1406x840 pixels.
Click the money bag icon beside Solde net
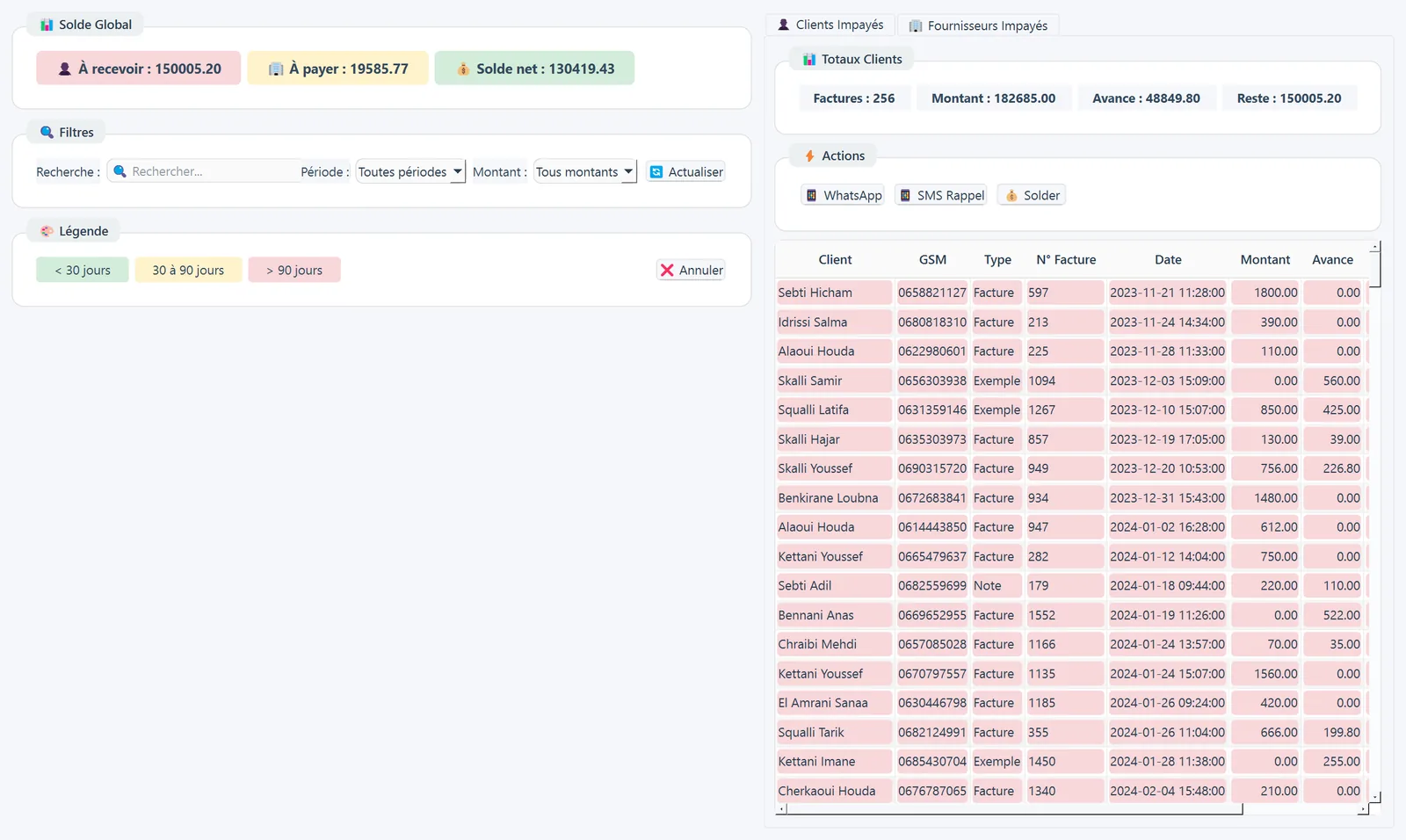(x=463, y=69)
